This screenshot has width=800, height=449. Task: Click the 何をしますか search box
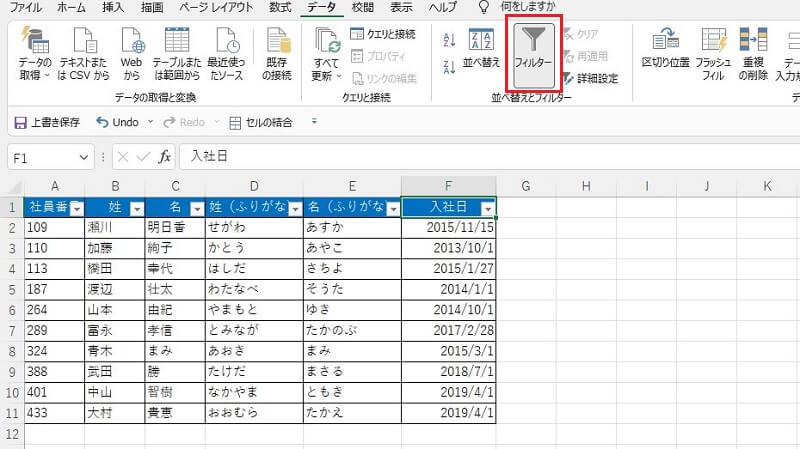pyautogui.click(x=528, y=7)
